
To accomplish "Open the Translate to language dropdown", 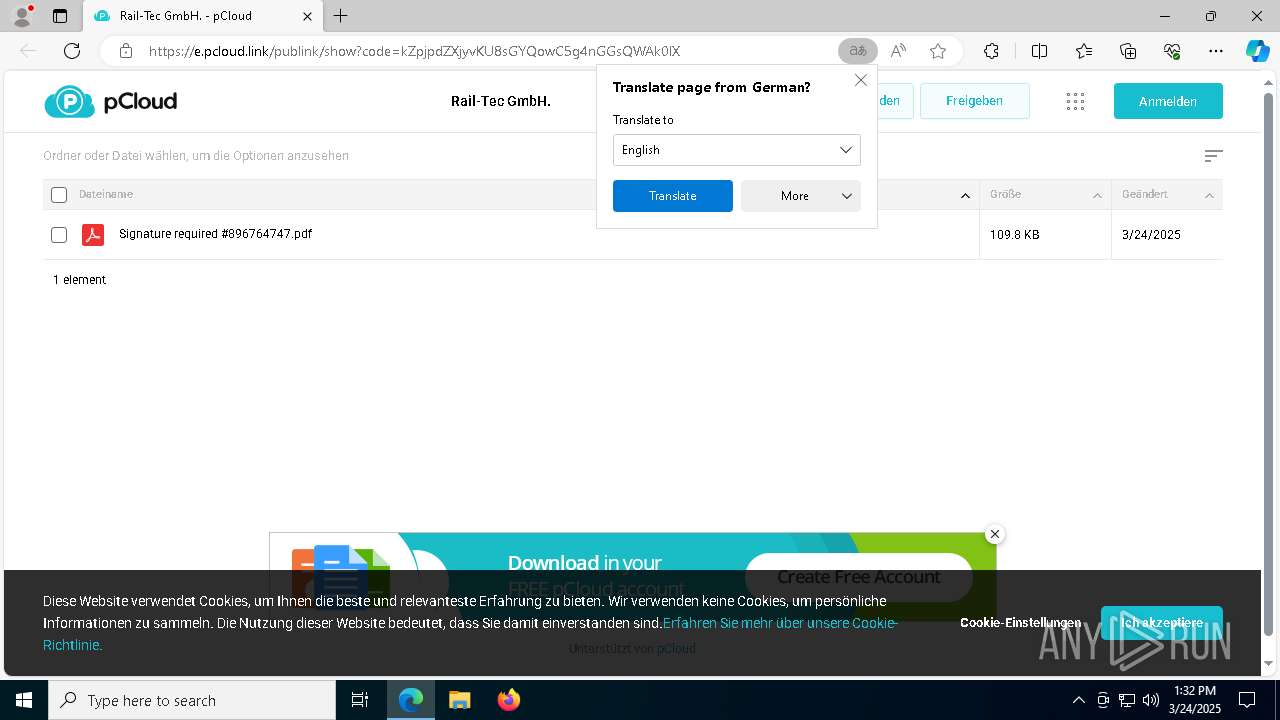I will (x=736, y=150).
